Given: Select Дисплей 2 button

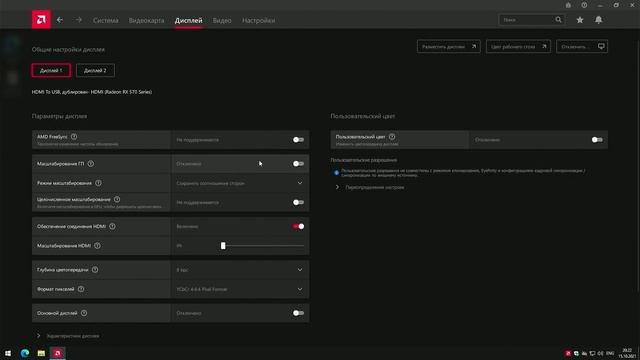Looking at the screenshot, I should click(95, 70).
